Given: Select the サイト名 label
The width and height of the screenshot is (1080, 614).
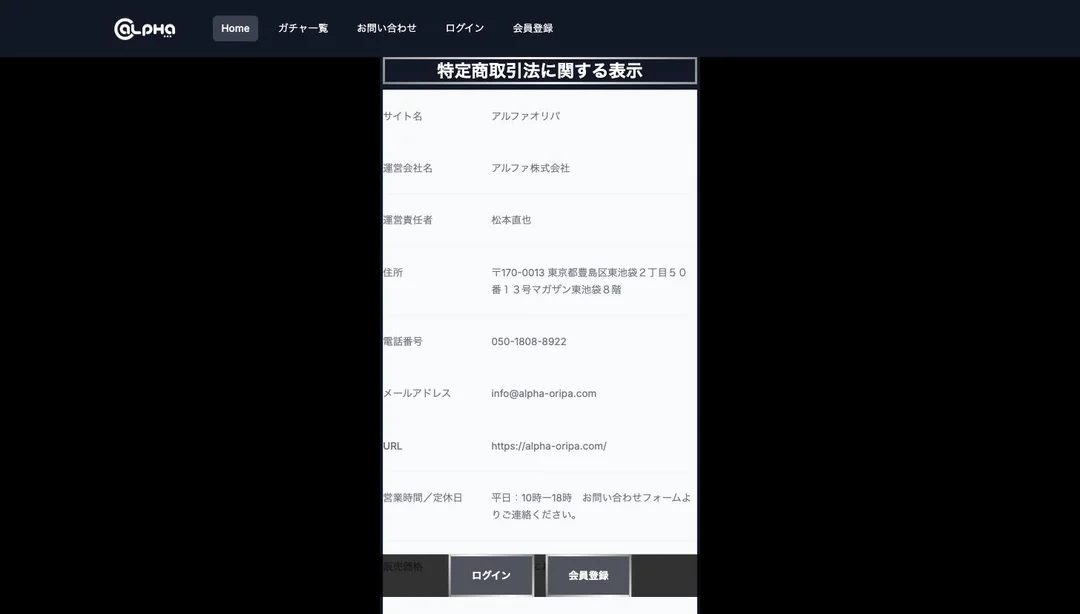Looking at the screenshot, I should pos(402,116).
